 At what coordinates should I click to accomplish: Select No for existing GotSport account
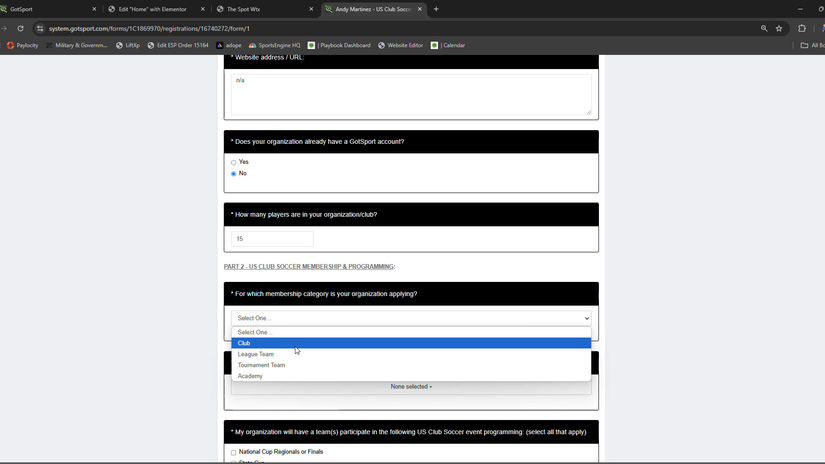[234, 174]
